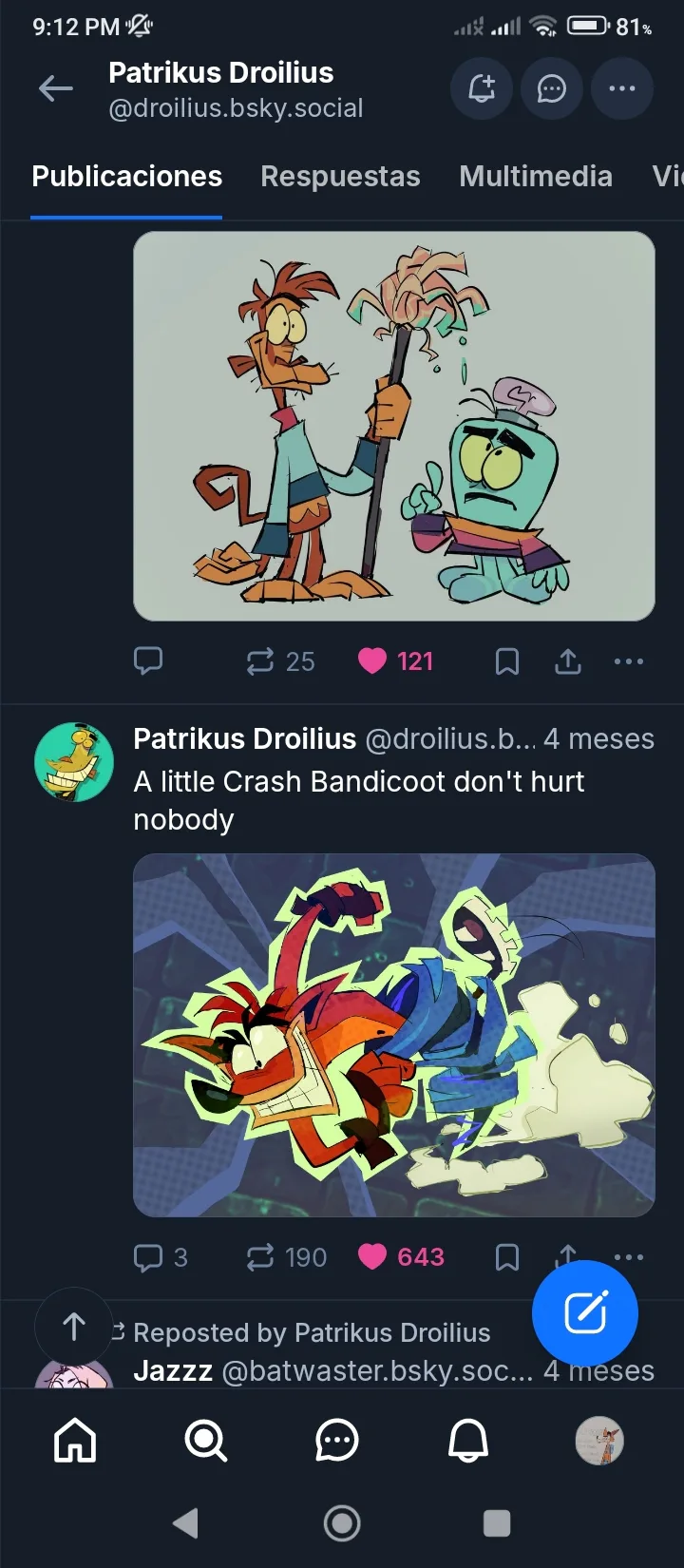Share the post with 121 likes
The width and height of the screenshot is (684, 1568).
(x=568, y=661)
